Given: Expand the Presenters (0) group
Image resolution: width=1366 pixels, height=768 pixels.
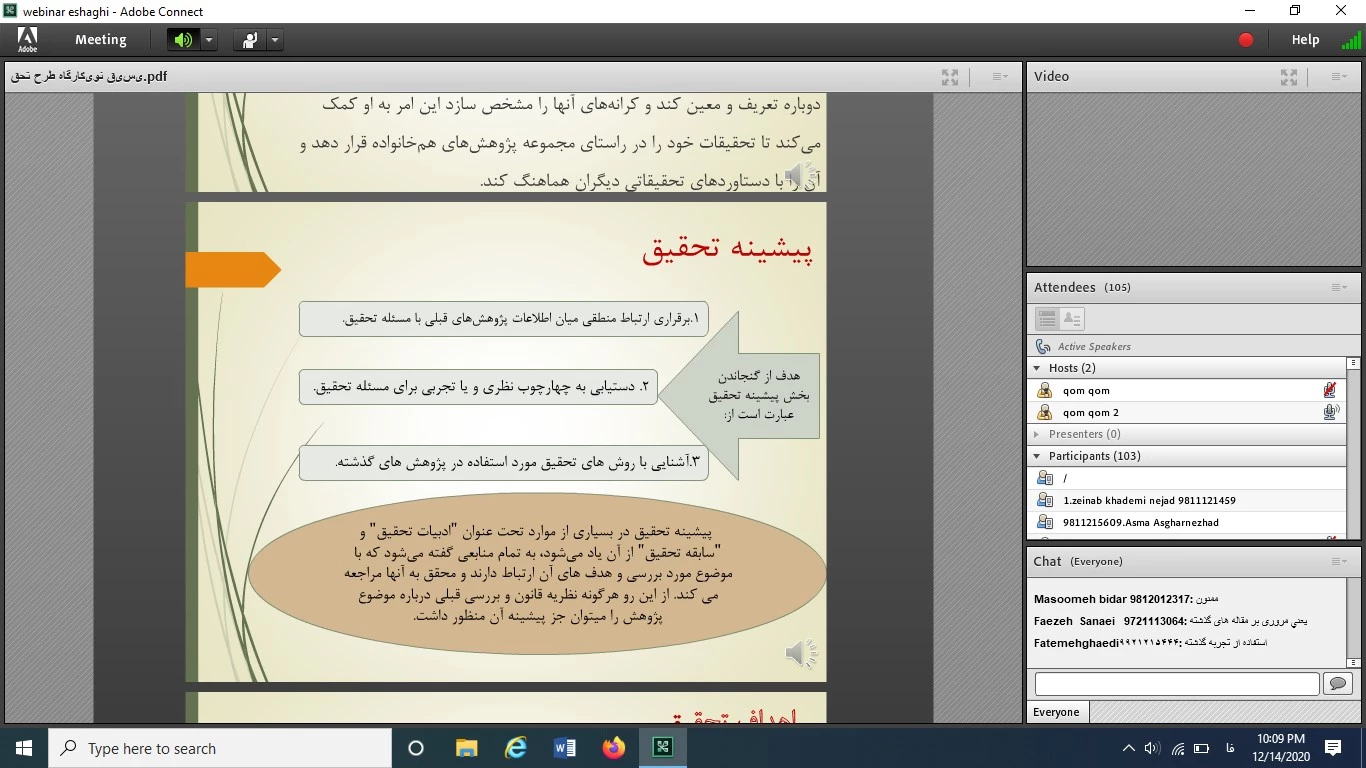Looking at the screenshot, I should [x=1037, y=434].
